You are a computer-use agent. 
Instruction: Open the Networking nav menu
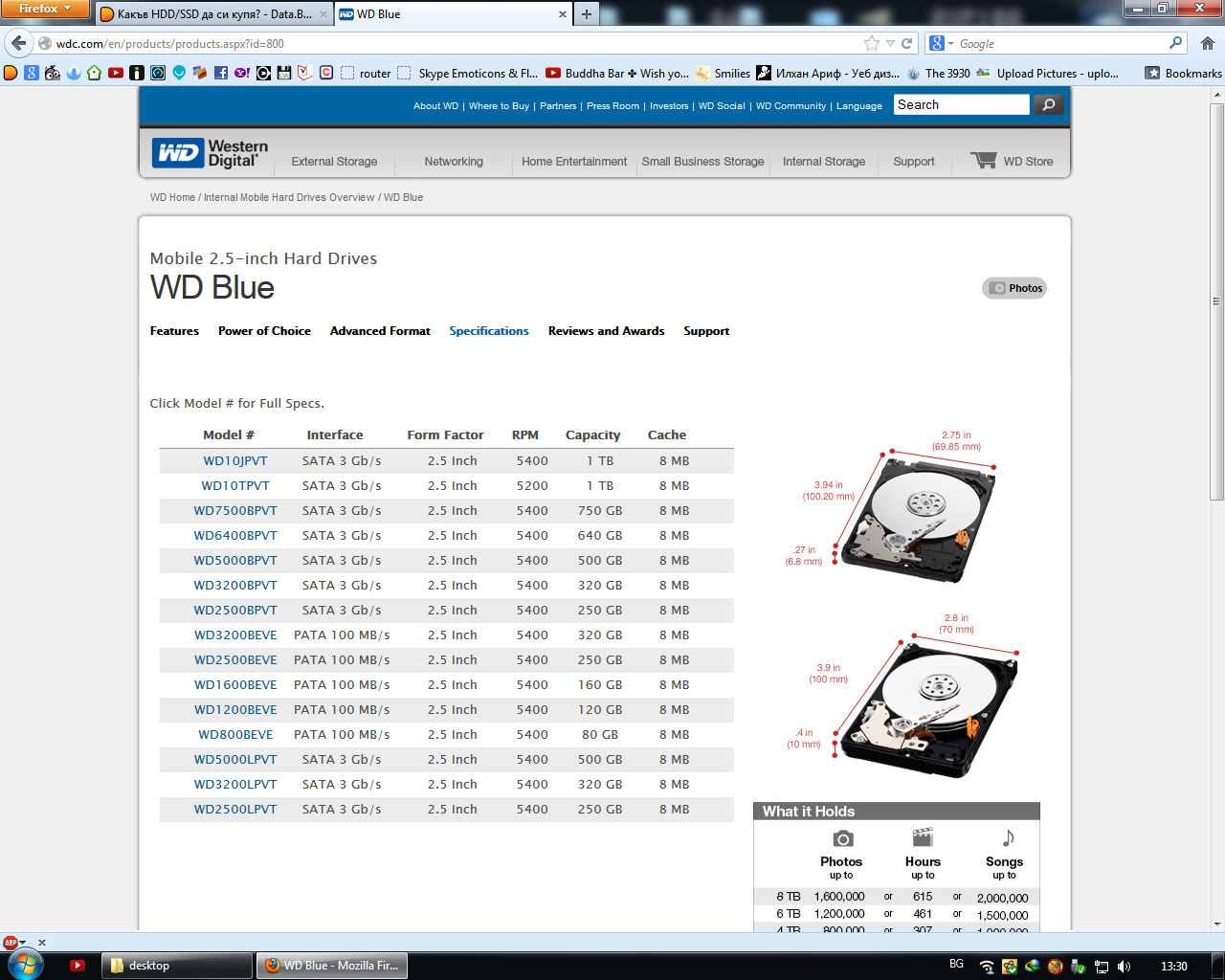(x=454, y=161)
